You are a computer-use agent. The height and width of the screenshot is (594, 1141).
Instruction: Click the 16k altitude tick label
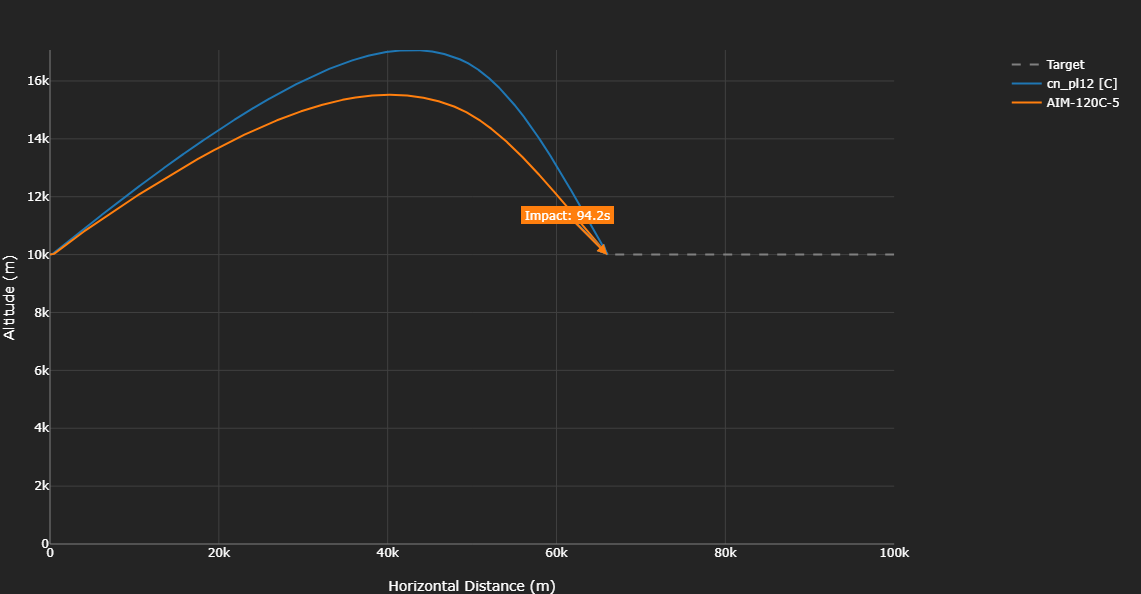click(x=38, y=81)
